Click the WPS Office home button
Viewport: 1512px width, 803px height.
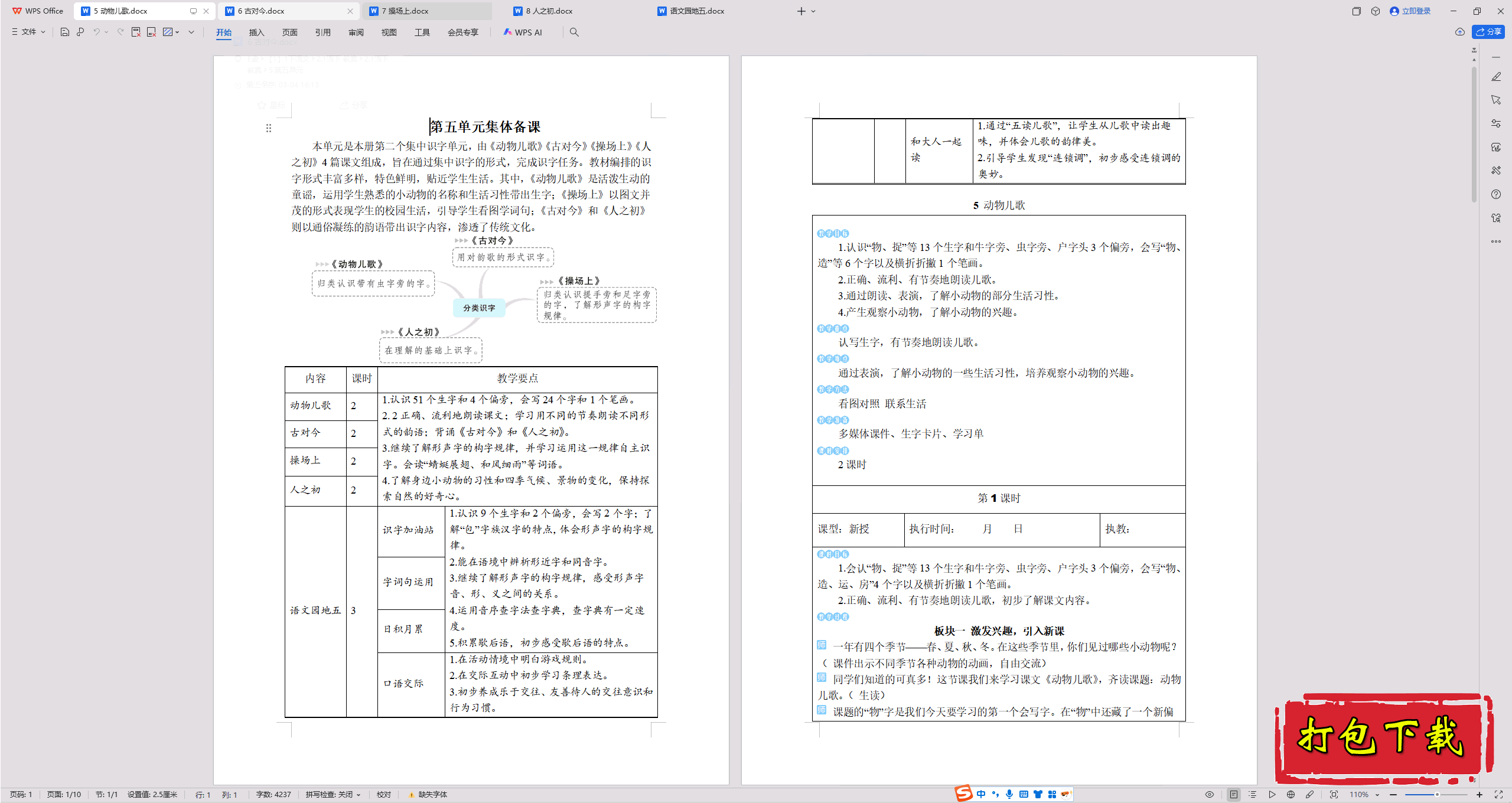click(38, 11)
